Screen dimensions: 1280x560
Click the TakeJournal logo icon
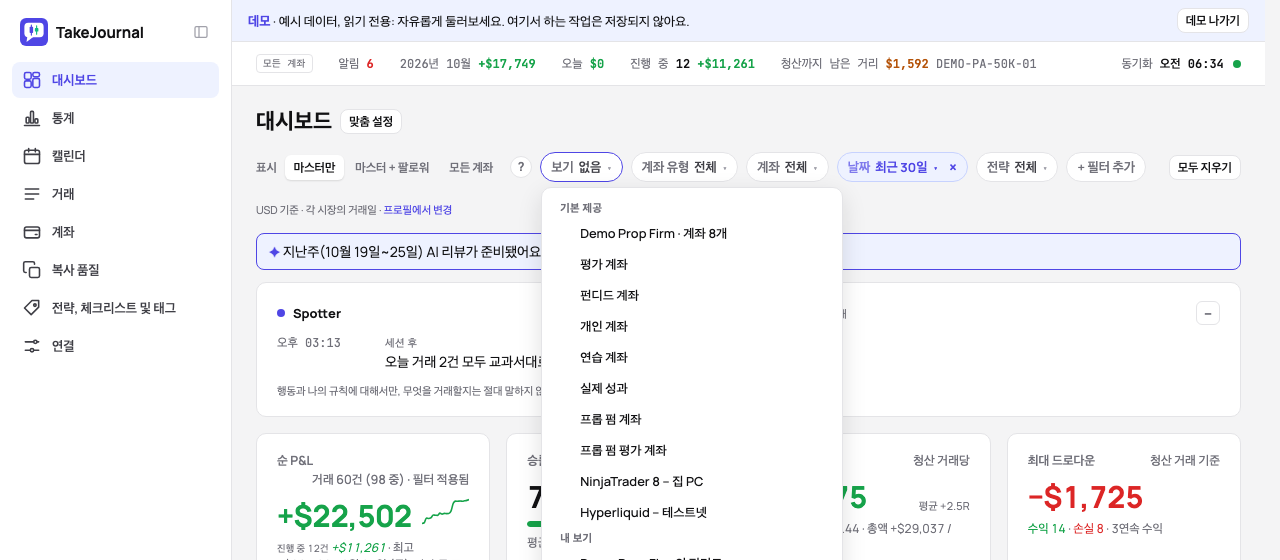click(34, 32)
